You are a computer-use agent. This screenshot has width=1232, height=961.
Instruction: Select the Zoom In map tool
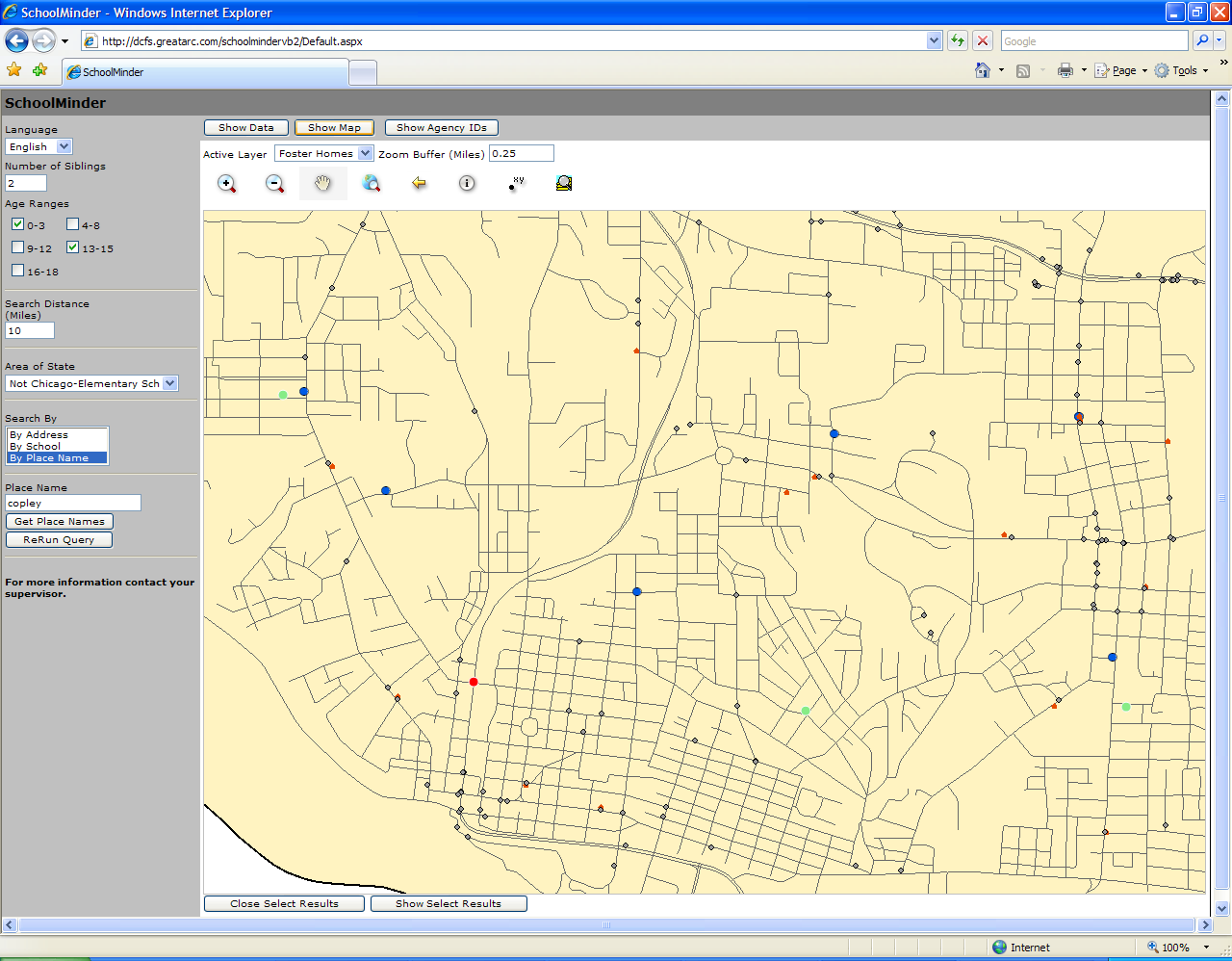point(227,184)
